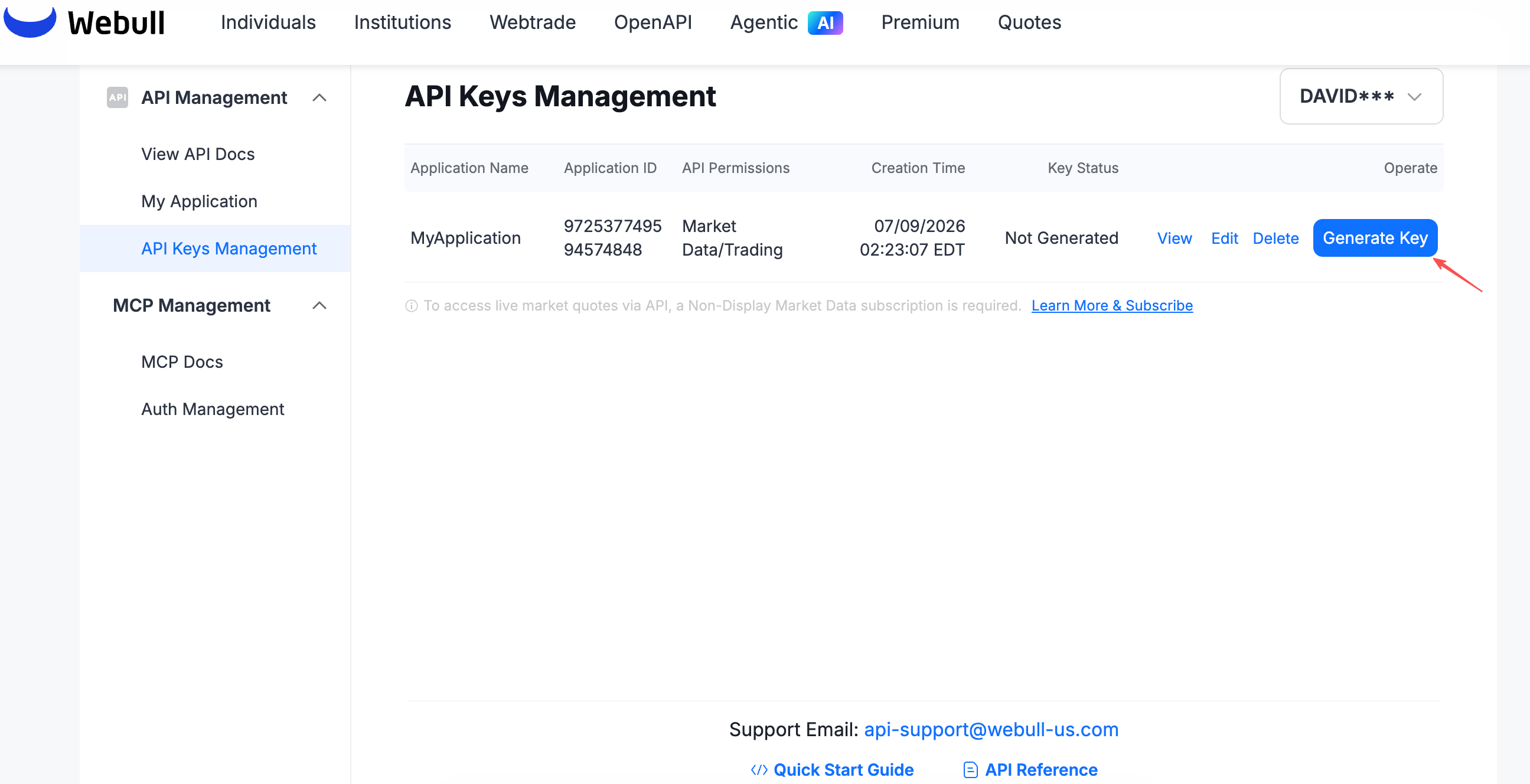Open the Premium menu

[920, 22]
